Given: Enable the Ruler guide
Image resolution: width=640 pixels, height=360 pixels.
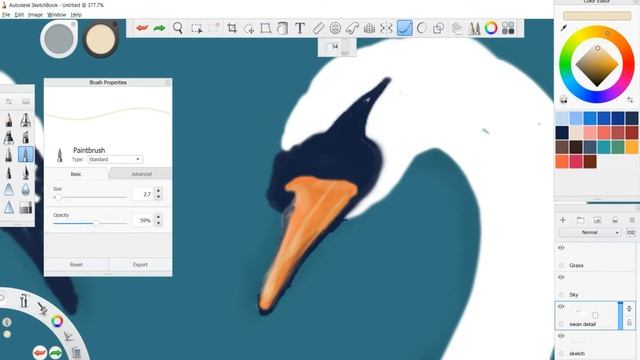Looking at the screenshot, I should click(318, 28).
